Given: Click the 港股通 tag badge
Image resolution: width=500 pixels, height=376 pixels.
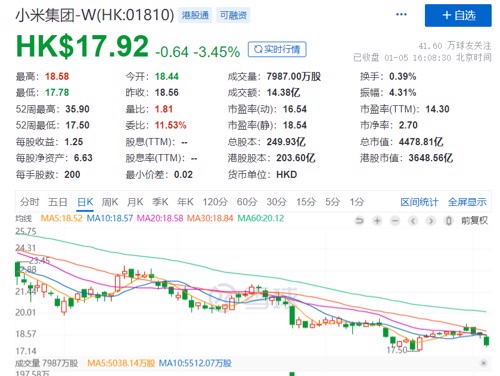Looking at the screenshot, I should coord(195,15).
